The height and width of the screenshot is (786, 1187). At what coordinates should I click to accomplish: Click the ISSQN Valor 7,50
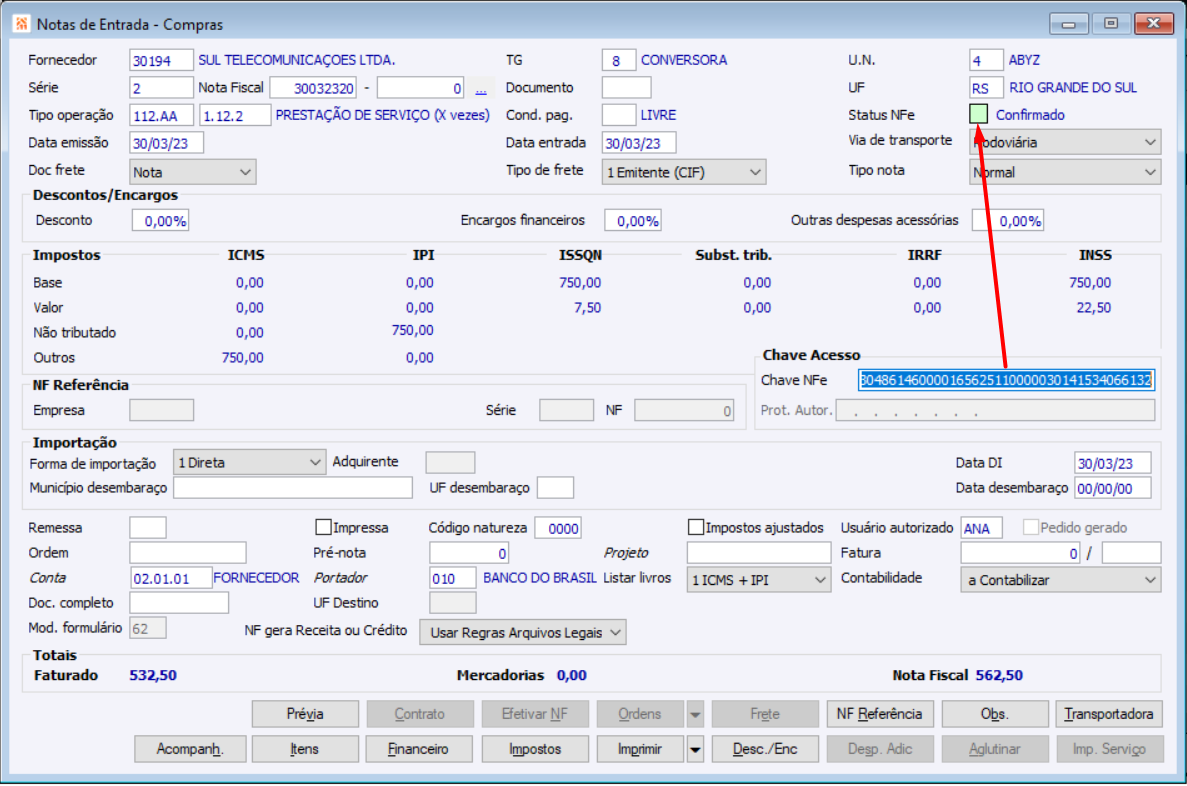tap(587, 307)
